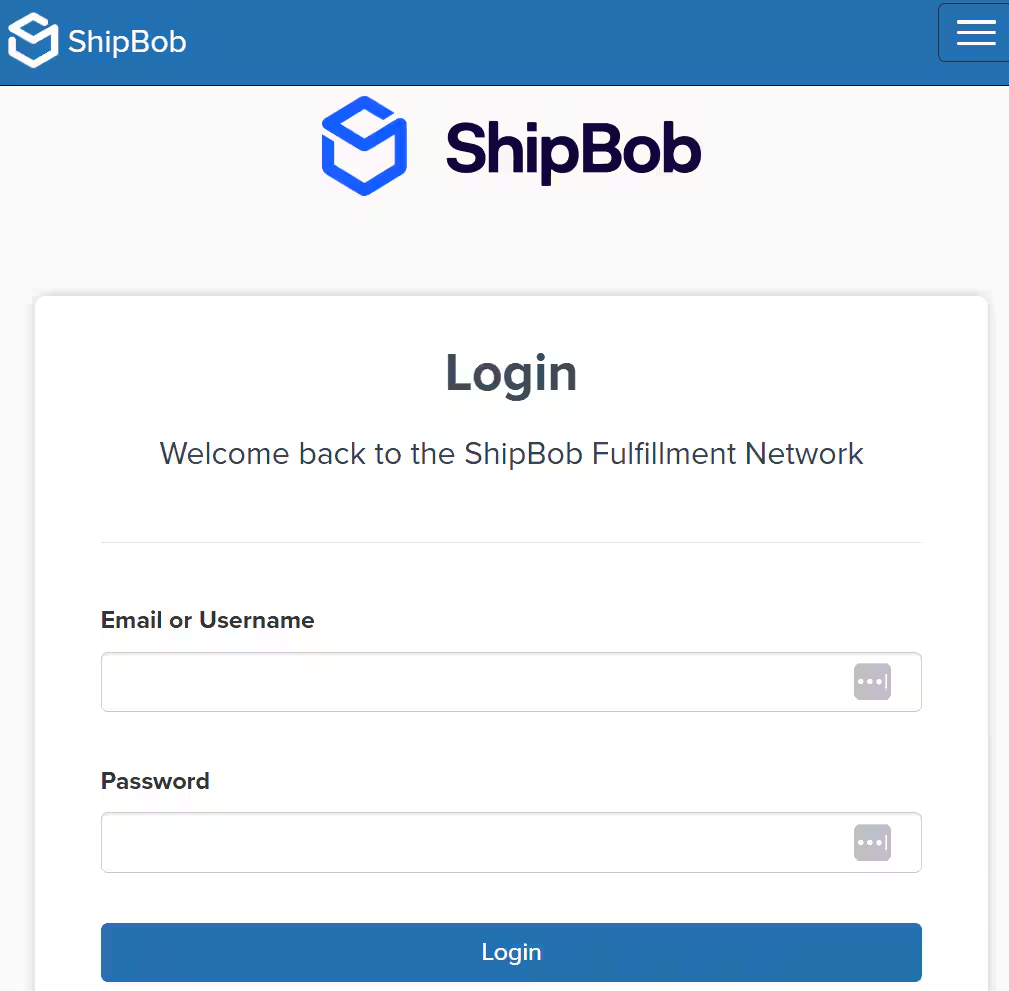Click the ShipBob Fulfillment Network welcome text
Viewport: 1009px width, 991px height.
(511, 453)
